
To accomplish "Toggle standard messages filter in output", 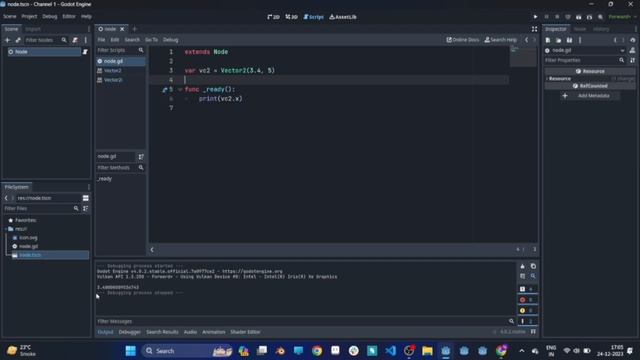I will (x=527, y=289).
